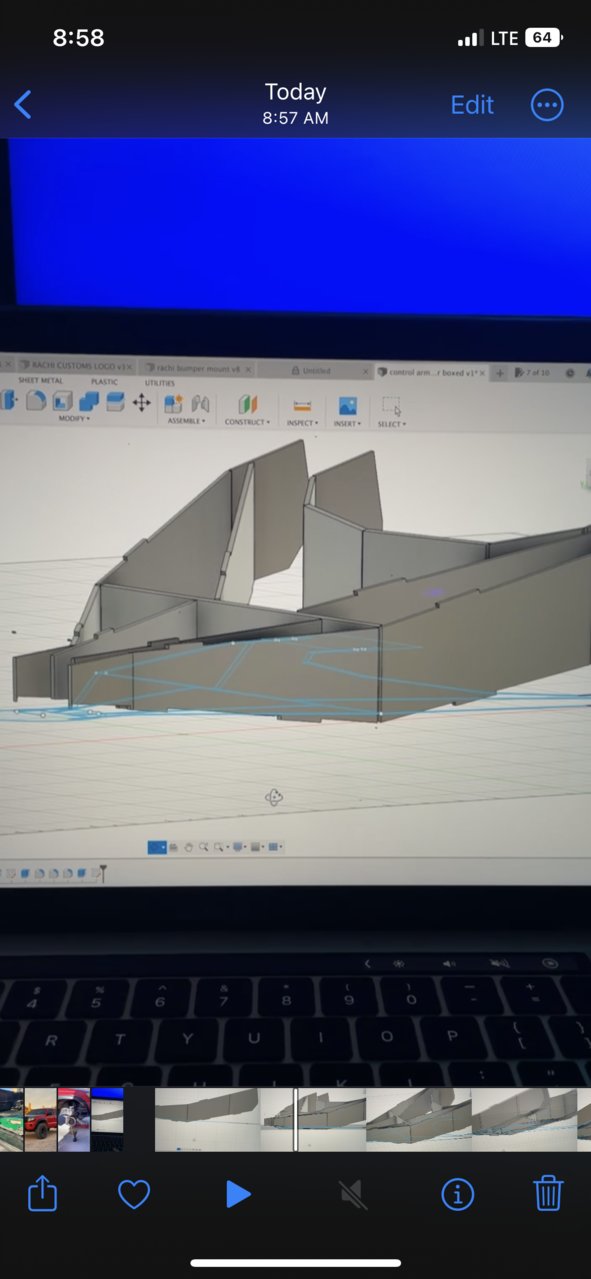
Task: Favorite the video with heart icon
Action: point(134,1194)
